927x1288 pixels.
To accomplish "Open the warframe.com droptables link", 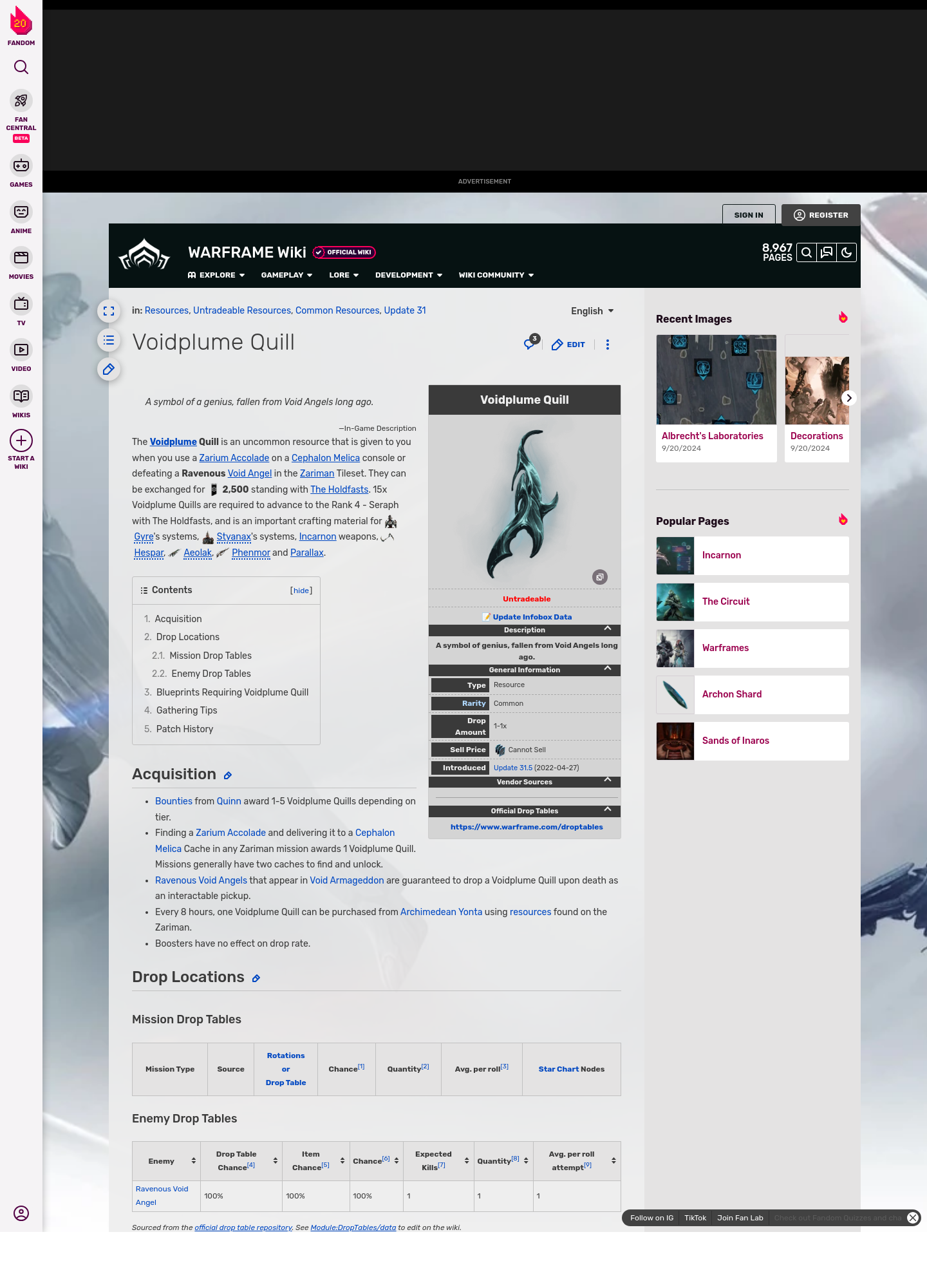I will click(x=527, y=827).
